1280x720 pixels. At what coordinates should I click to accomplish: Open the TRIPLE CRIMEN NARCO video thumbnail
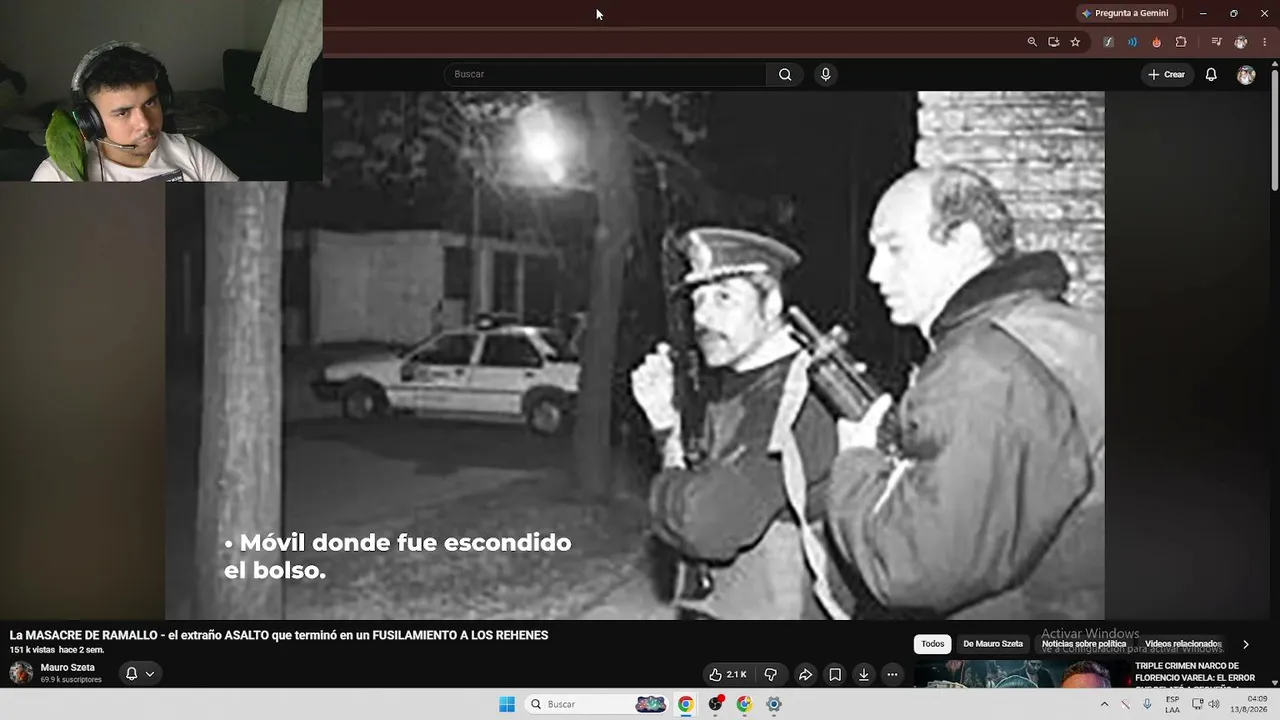point(1020,674)
